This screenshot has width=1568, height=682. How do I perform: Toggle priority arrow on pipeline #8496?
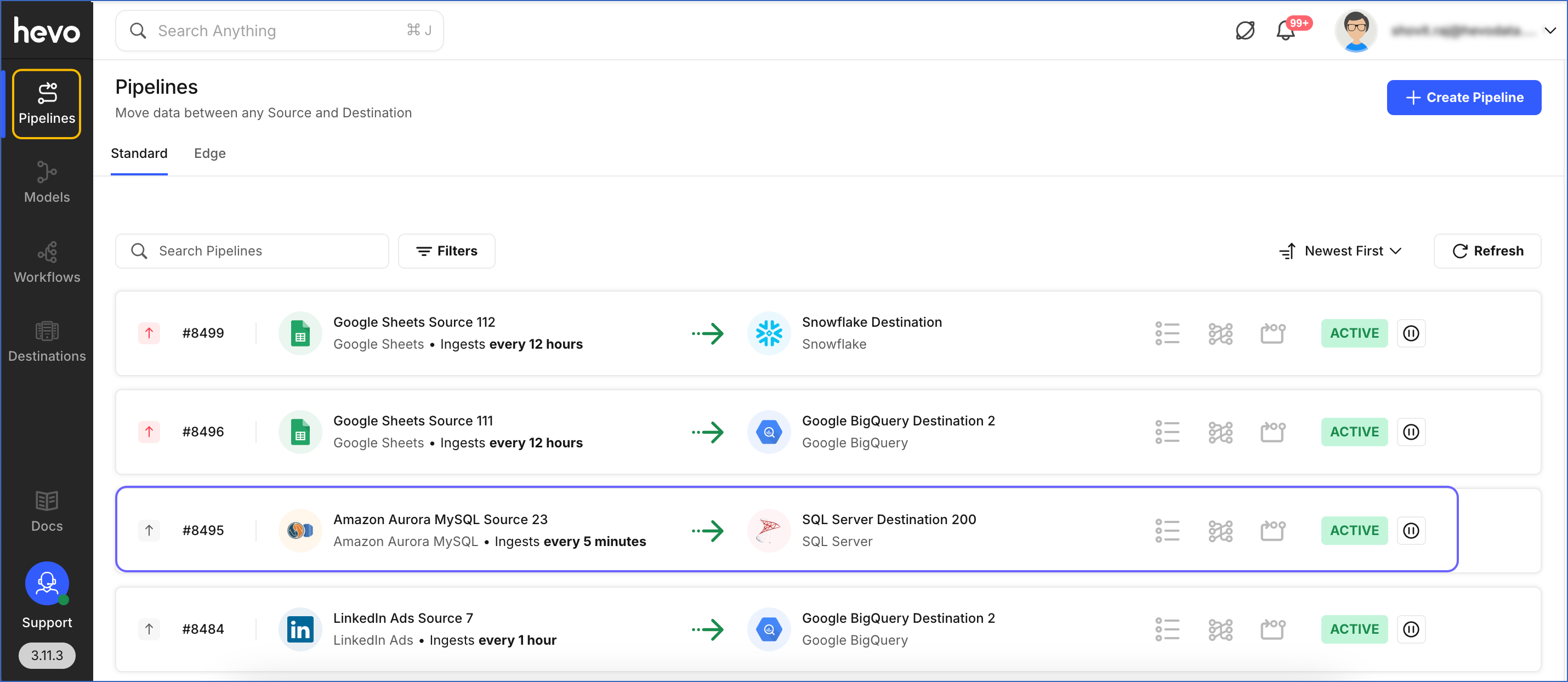(x=149, y=431)
